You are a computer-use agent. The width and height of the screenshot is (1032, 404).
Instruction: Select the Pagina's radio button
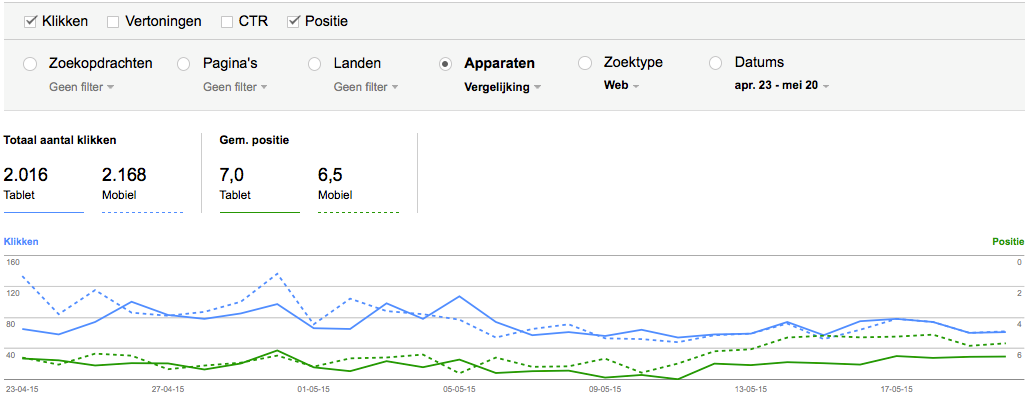(184, 64)
